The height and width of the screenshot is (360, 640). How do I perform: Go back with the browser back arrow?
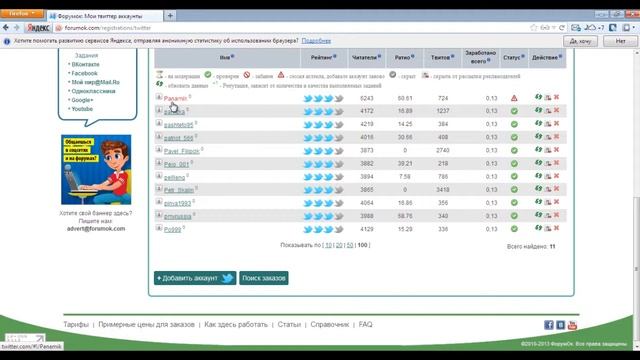tap(6, 27)
